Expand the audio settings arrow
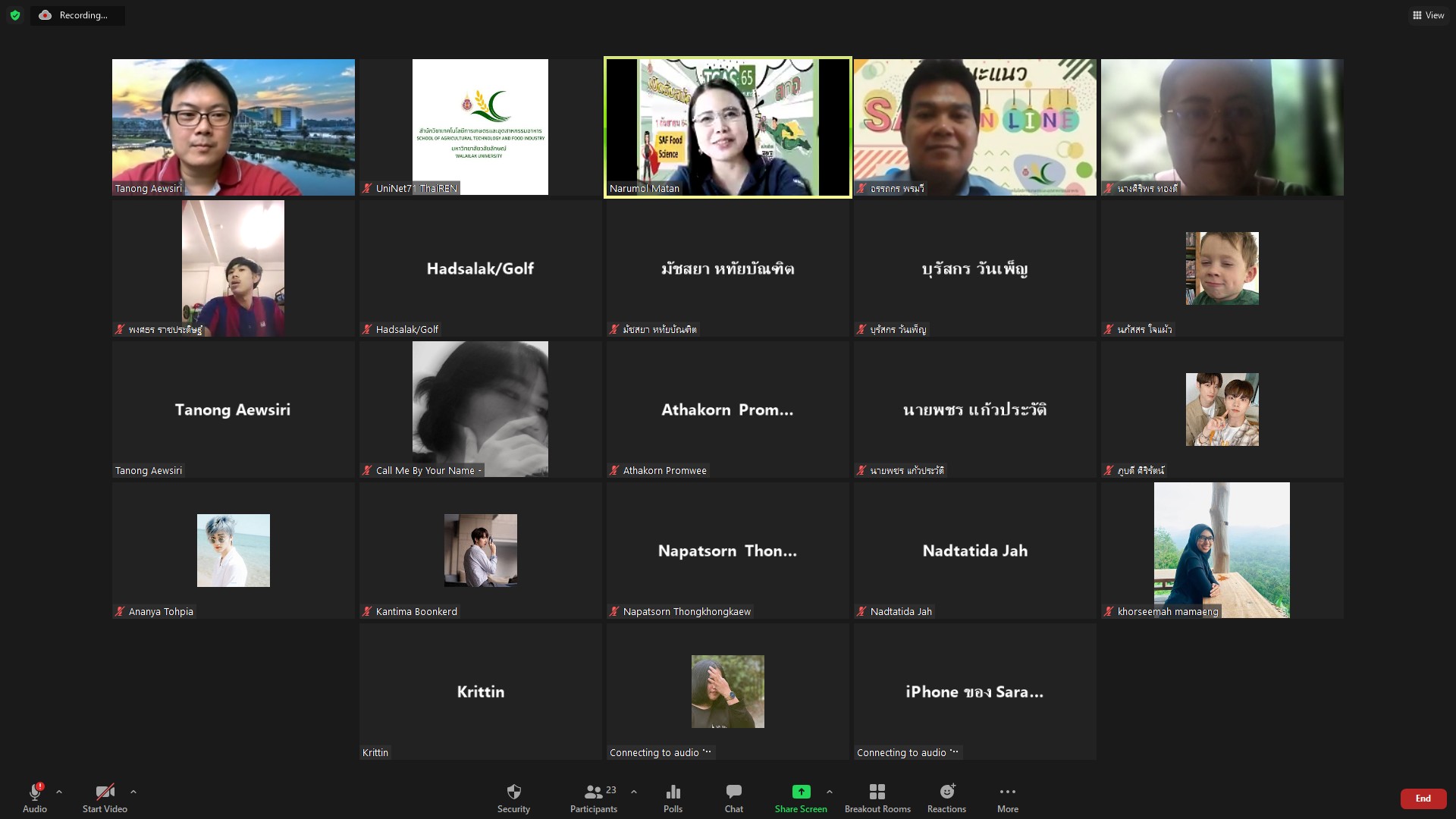This screenshot has width=1456, height=819. click(59, 792)
